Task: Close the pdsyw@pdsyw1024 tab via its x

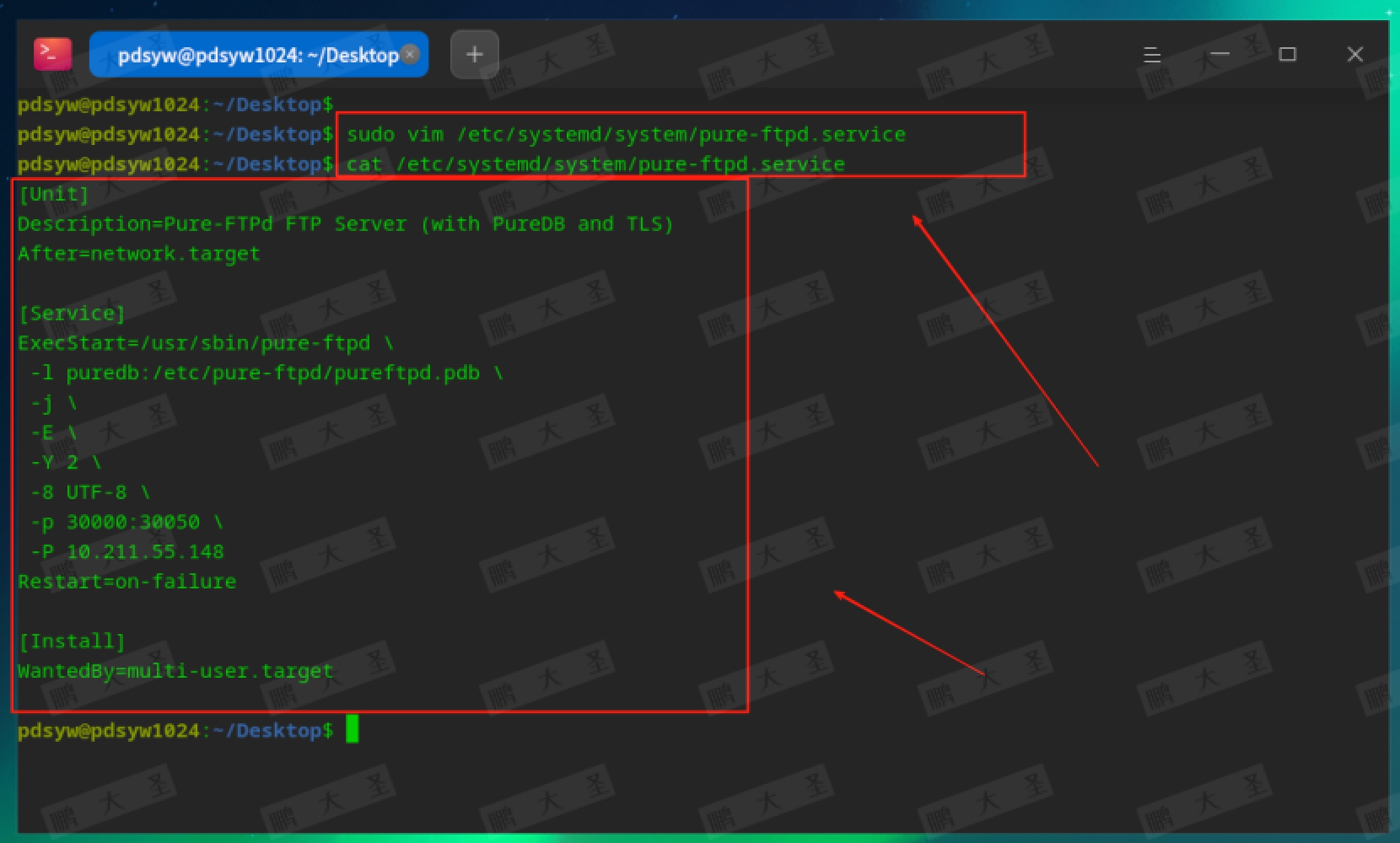Action: coord(410,53)
